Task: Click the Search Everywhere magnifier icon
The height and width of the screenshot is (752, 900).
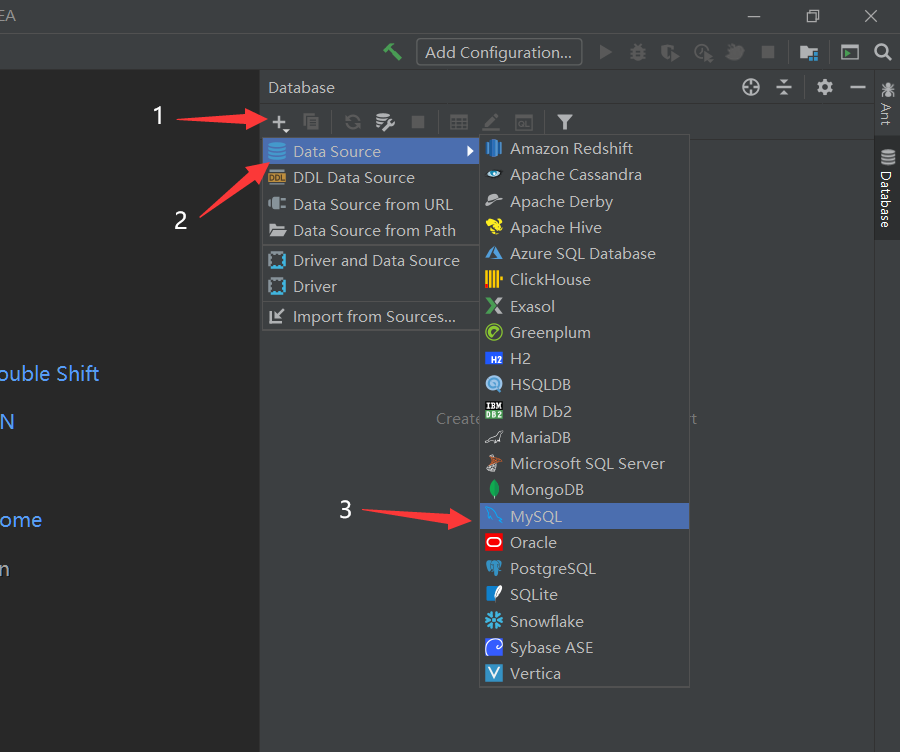Action: (883, 52)
